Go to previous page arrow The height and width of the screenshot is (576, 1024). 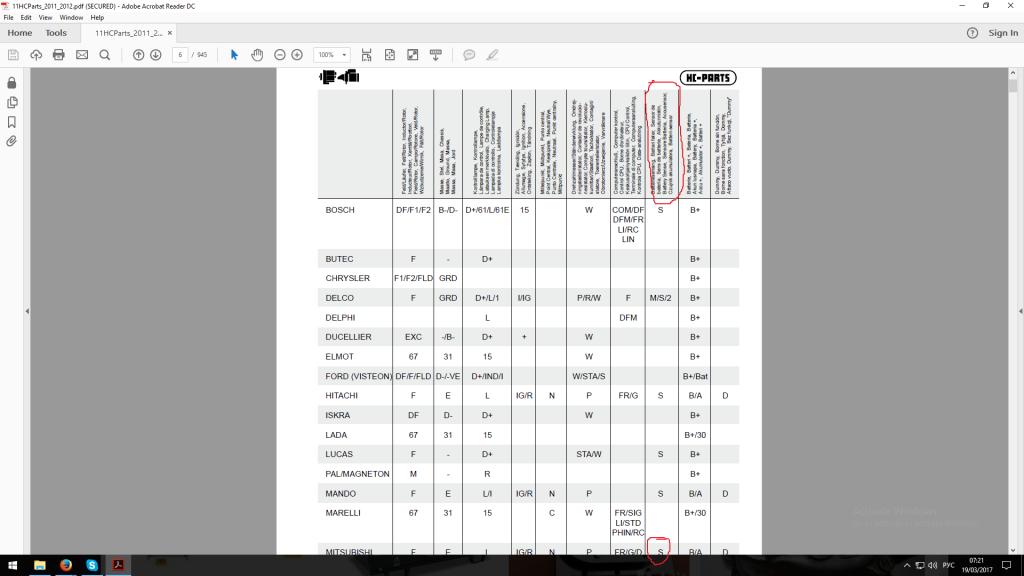[138, 55]
